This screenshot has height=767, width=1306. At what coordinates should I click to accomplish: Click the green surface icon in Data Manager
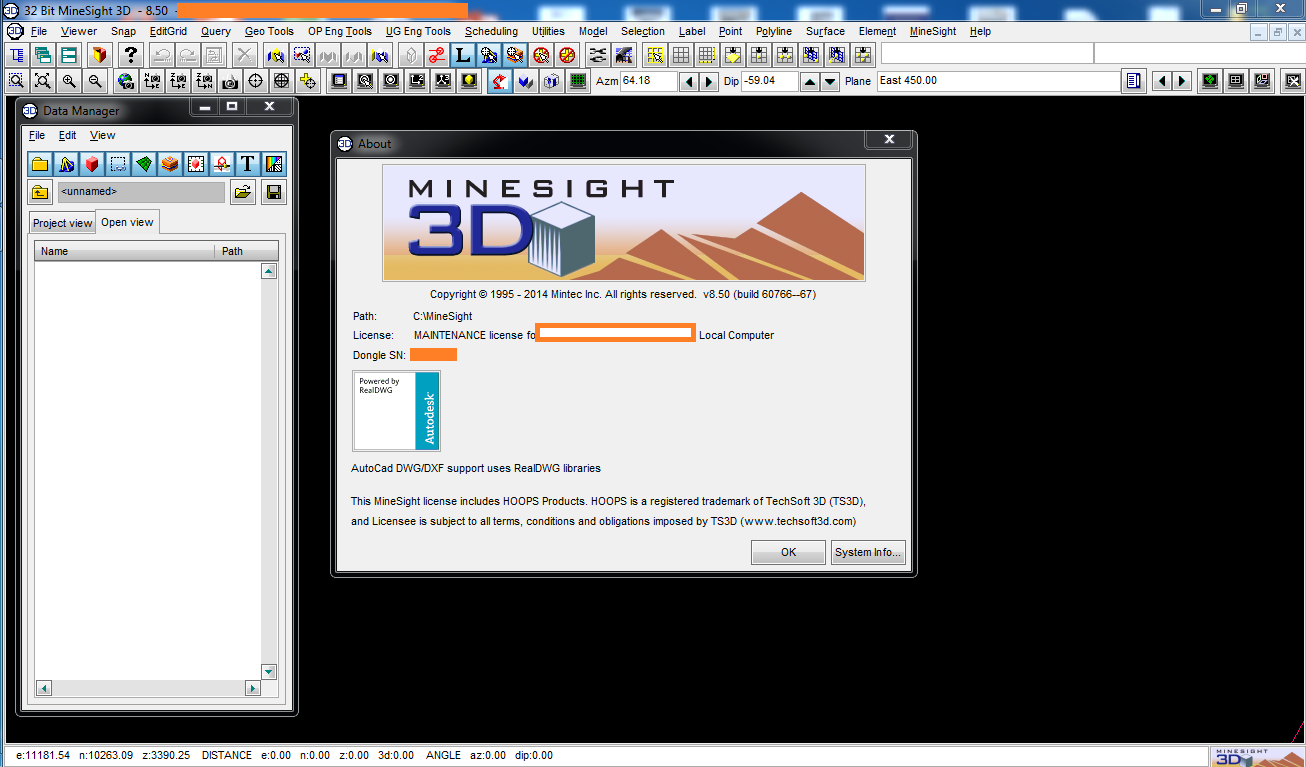click(x=143, y=163)
